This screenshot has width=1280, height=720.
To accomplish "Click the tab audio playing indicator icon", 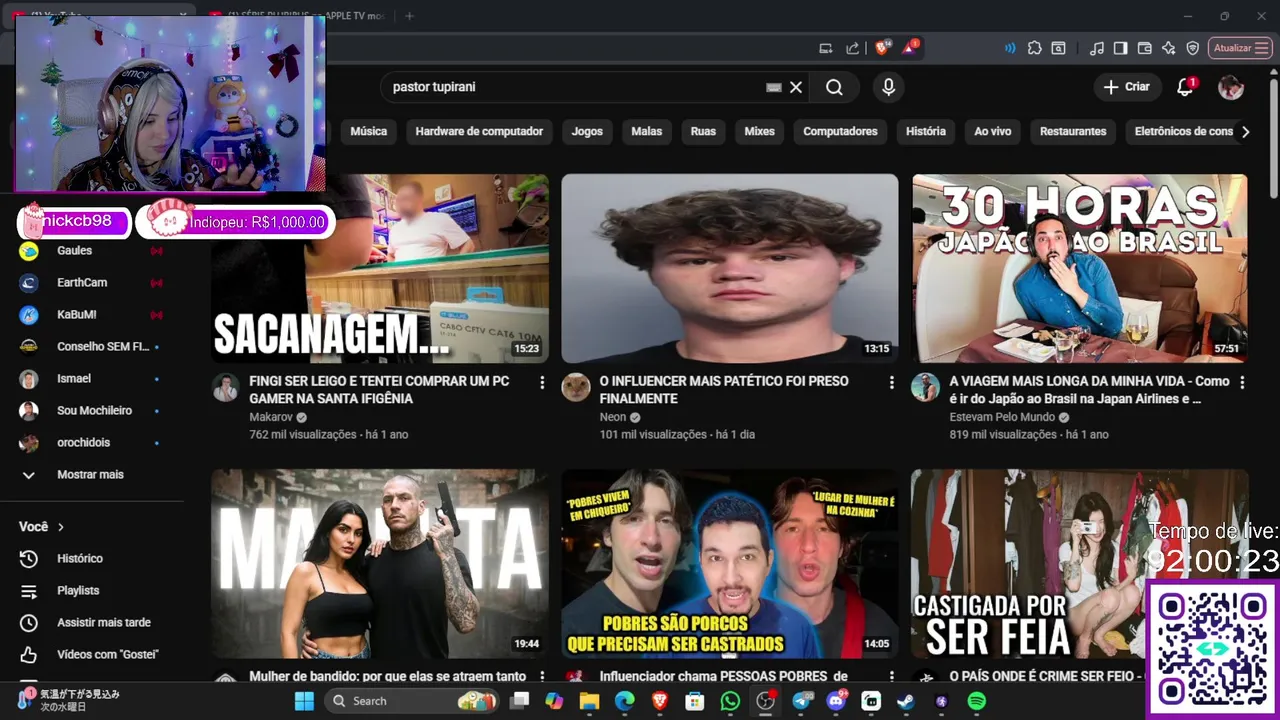I will click(x=1010, y=48).
